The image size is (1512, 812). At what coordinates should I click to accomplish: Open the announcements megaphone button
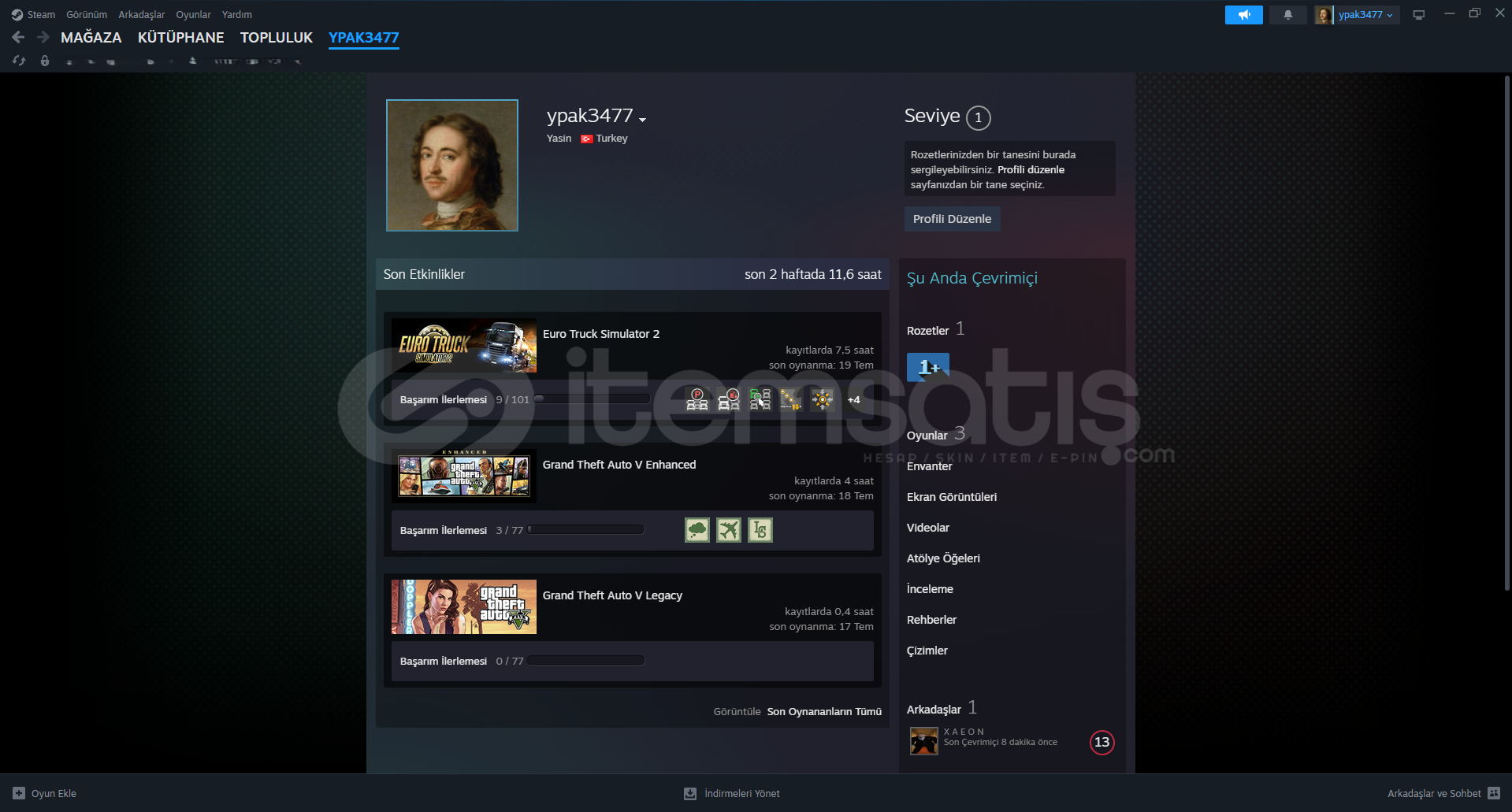pos(1243,15)
